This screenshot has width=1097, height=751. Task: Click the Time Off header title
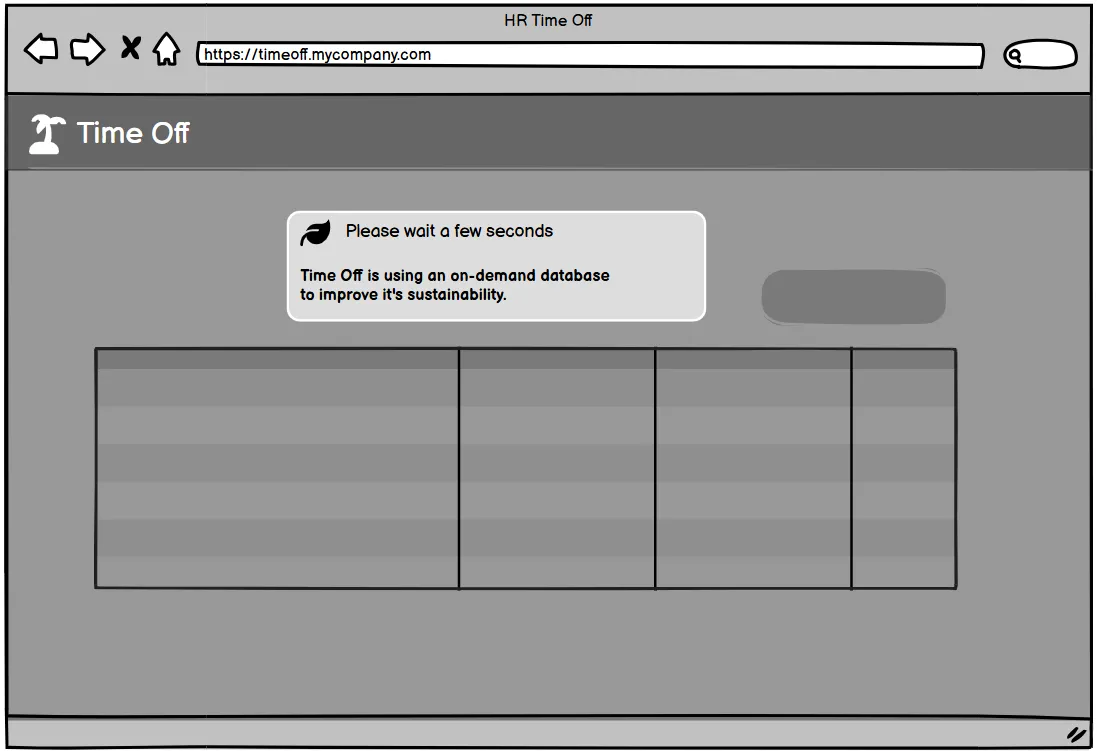coord(133,133)
